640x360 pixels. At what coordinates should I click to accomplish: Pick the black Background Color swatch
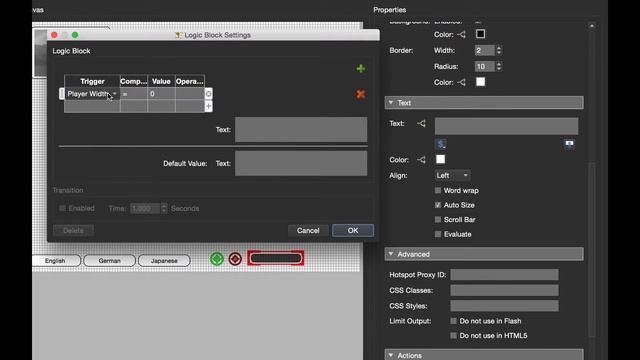point(480,34)
